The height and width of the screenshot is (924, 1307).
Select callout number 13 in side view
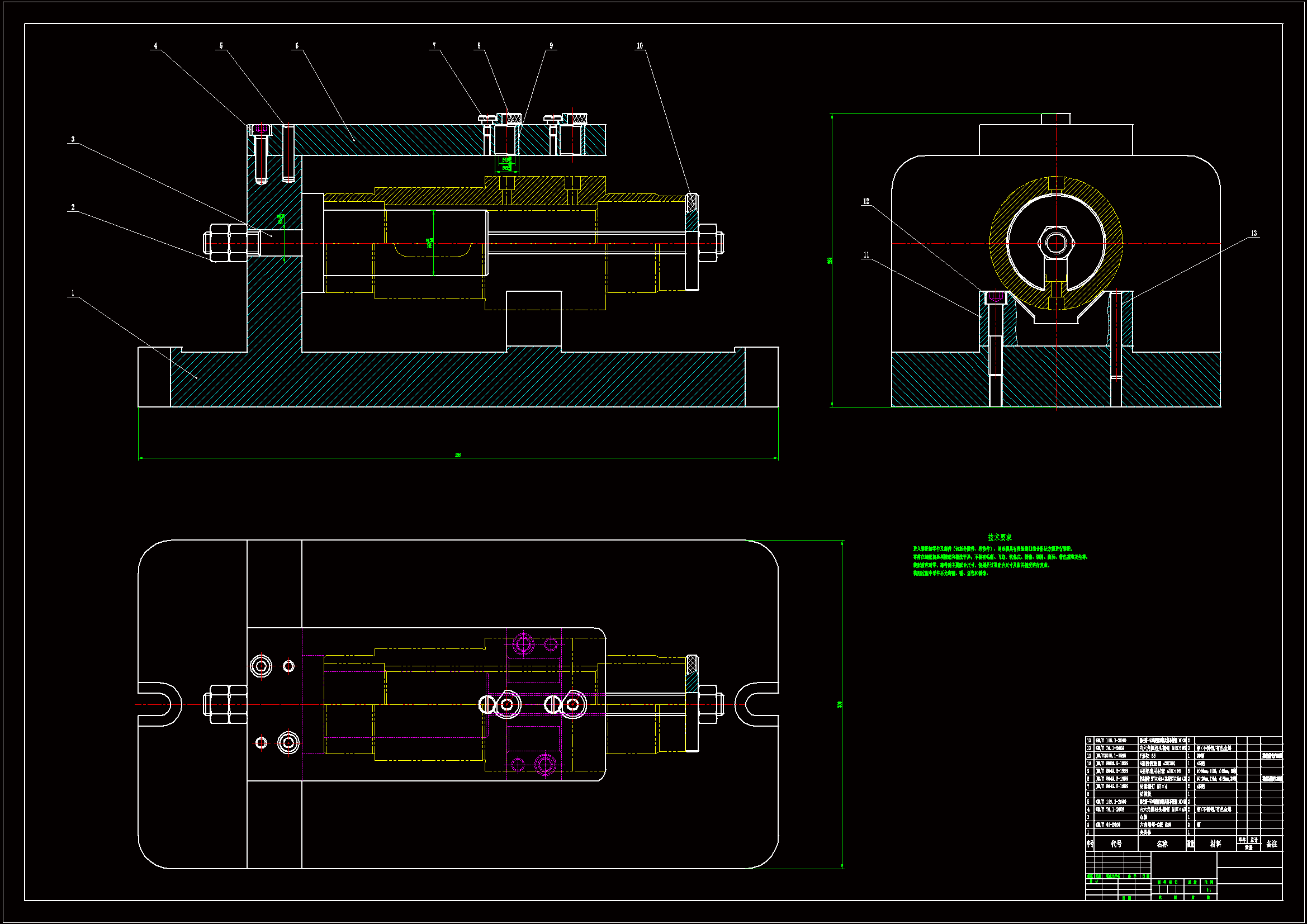[1253, 234]
